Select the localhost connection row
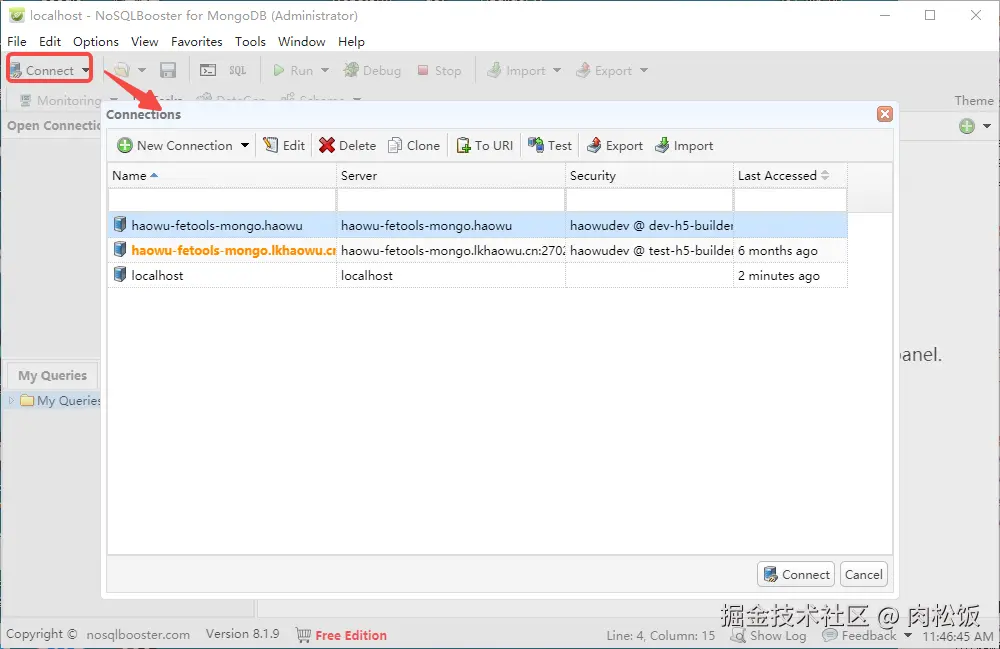 pyautogui.click(x=478, y=275)
